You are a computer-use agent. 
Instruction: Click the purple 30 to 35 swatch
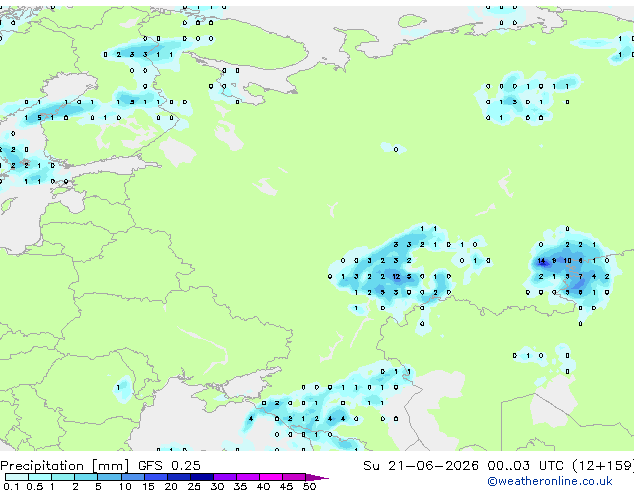click(224, 477)
